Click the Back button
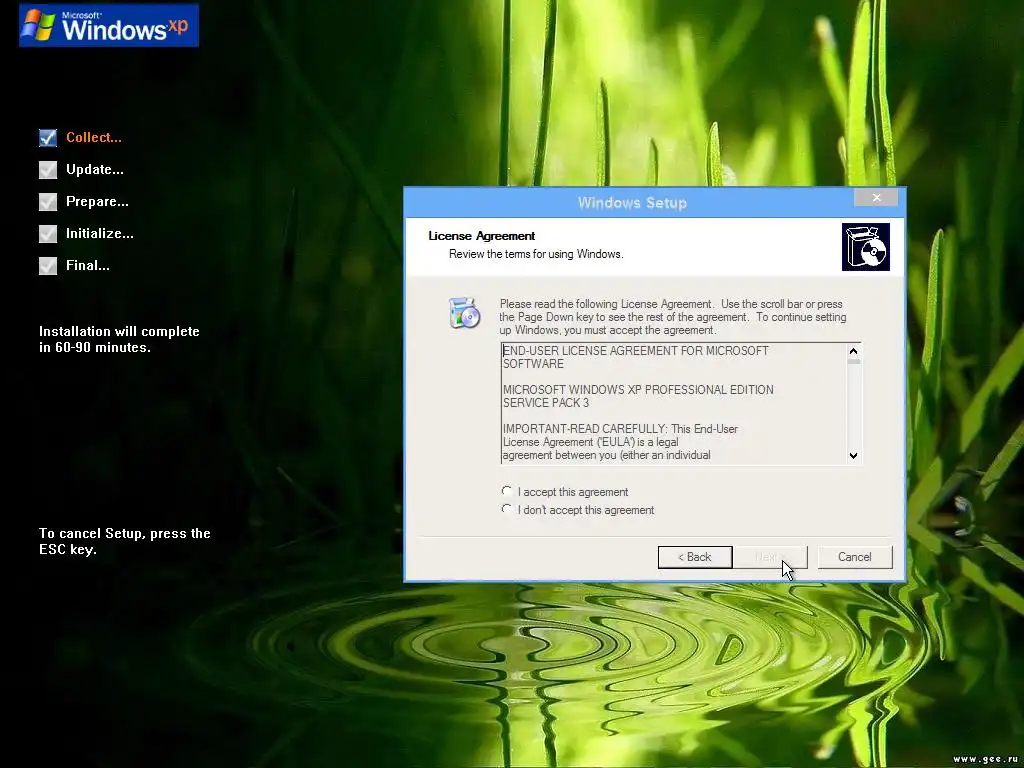Screen dimensions: 1024x768 (695, 557)
